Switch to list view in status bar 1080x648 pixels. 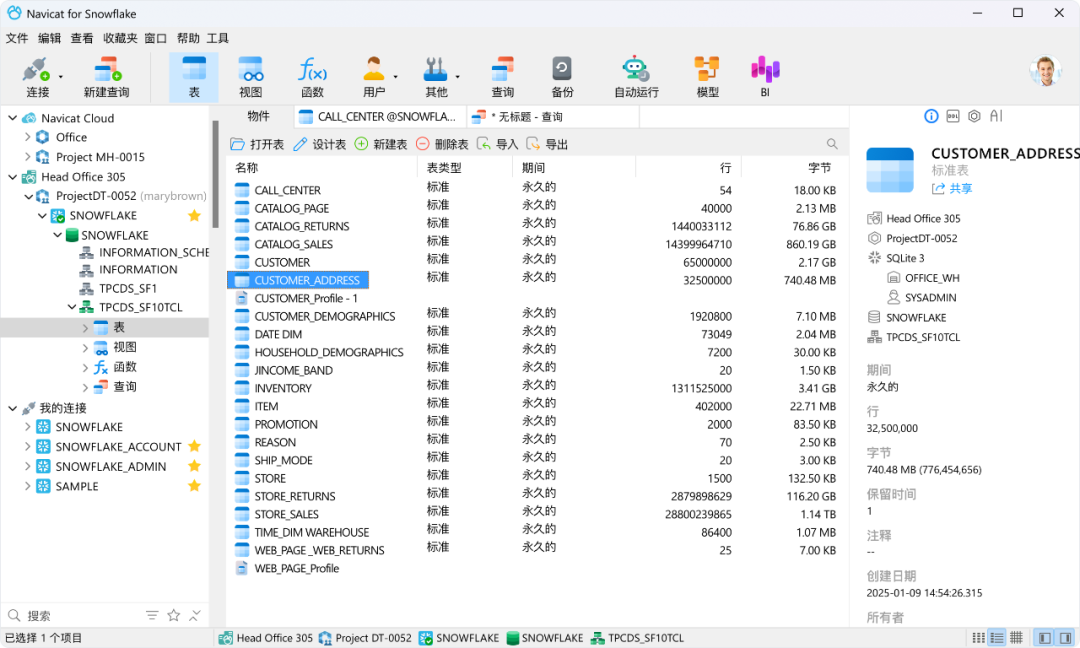tap(997, 638)
